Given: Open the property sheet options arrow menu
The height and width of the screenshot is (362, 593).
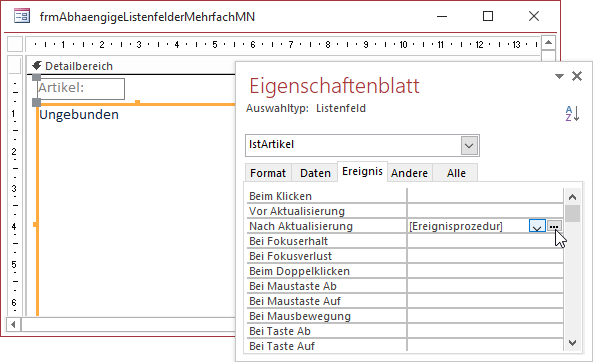Looking at the screenshot, I should [559, 76].
